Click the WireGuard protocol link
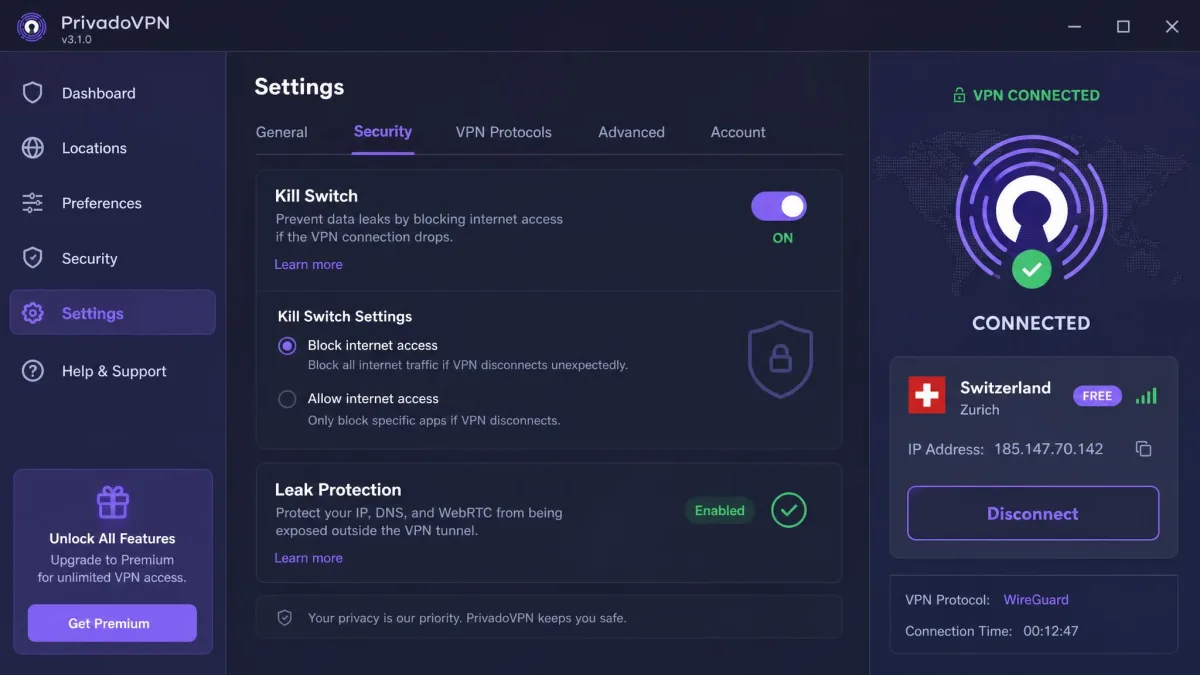 coord(1036,600)
